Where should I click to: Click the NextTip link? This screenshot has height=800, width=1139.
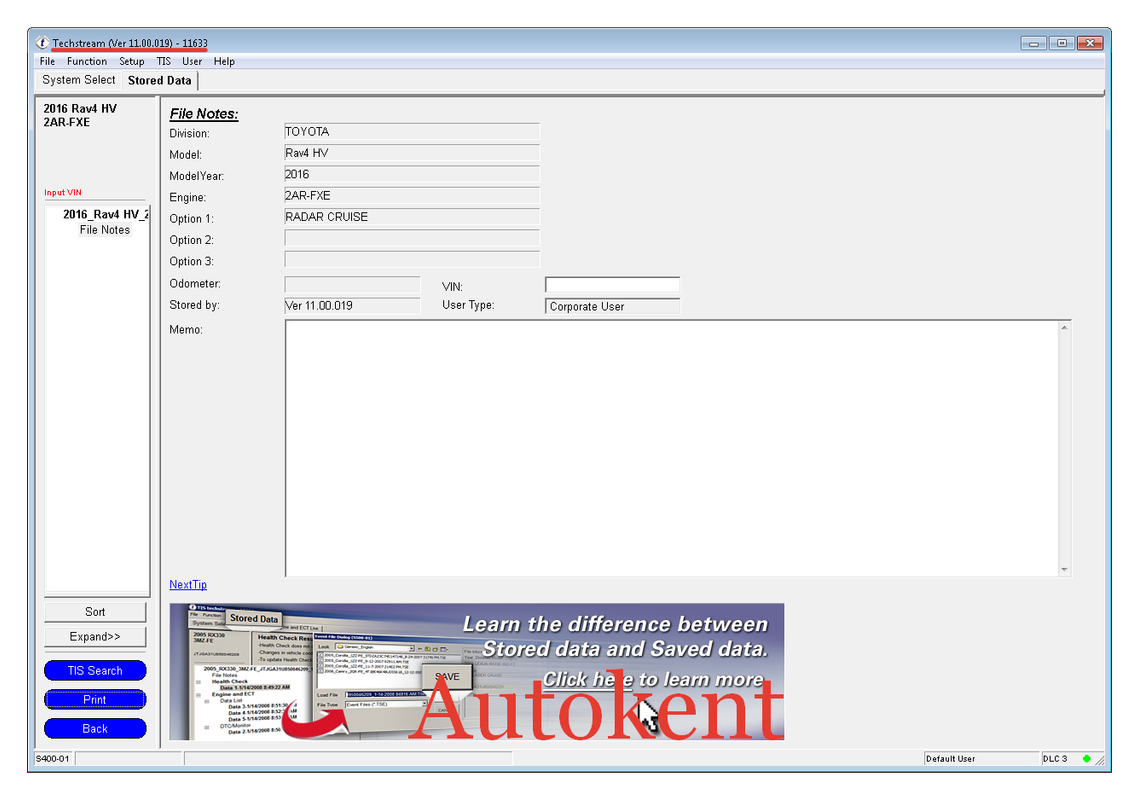(188, 585)
